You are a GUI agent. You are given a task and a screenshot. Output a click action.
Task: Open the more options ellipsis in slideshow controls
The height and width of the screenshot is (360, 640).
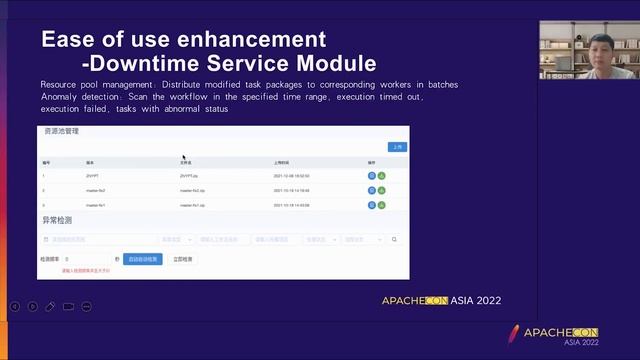pos(87,306)
